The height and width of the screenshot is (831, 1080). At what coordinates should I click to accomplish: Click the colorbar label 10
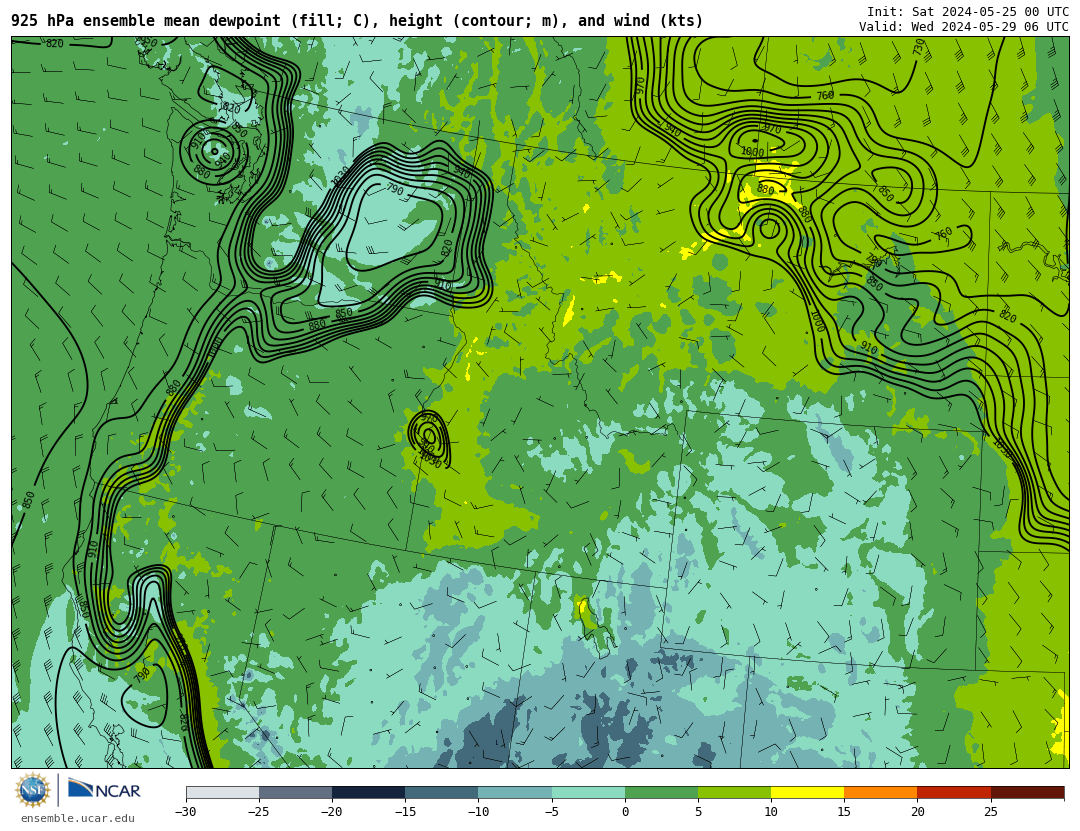point(771,812)
